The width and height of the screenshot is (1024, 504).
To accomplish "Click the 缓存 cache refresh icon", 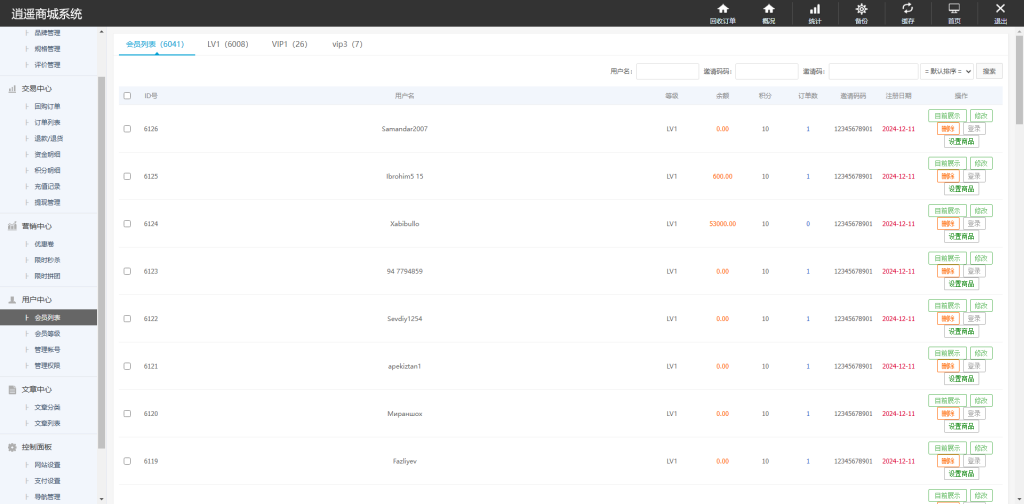I will pyautogui.click(x=907, y=9).
